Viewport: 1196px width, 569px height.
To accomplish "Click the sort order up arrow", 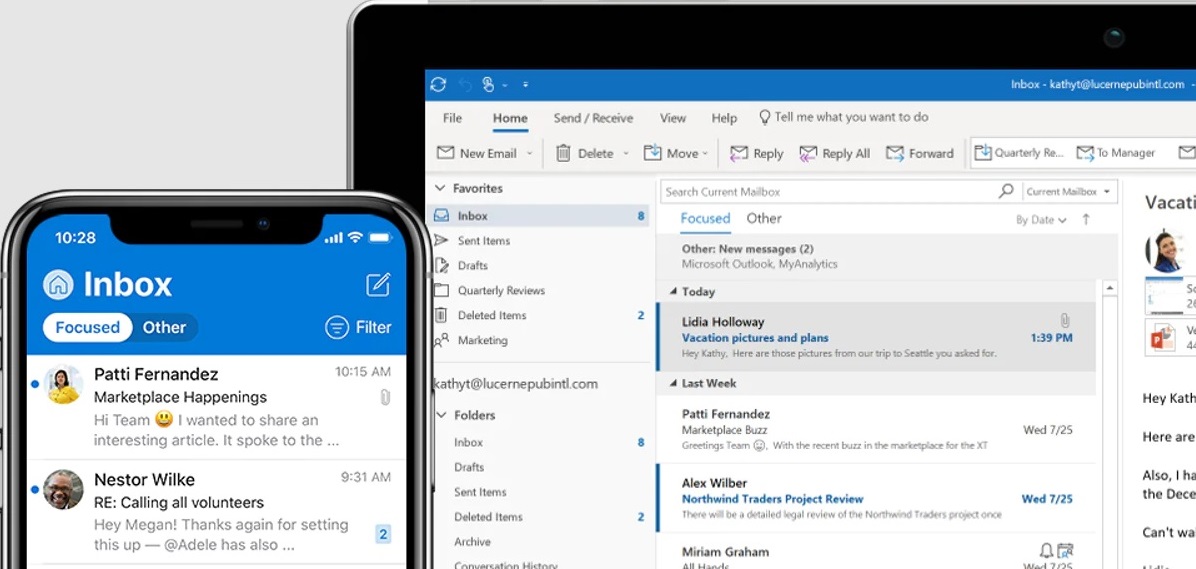I will [x=1086, y=220].
